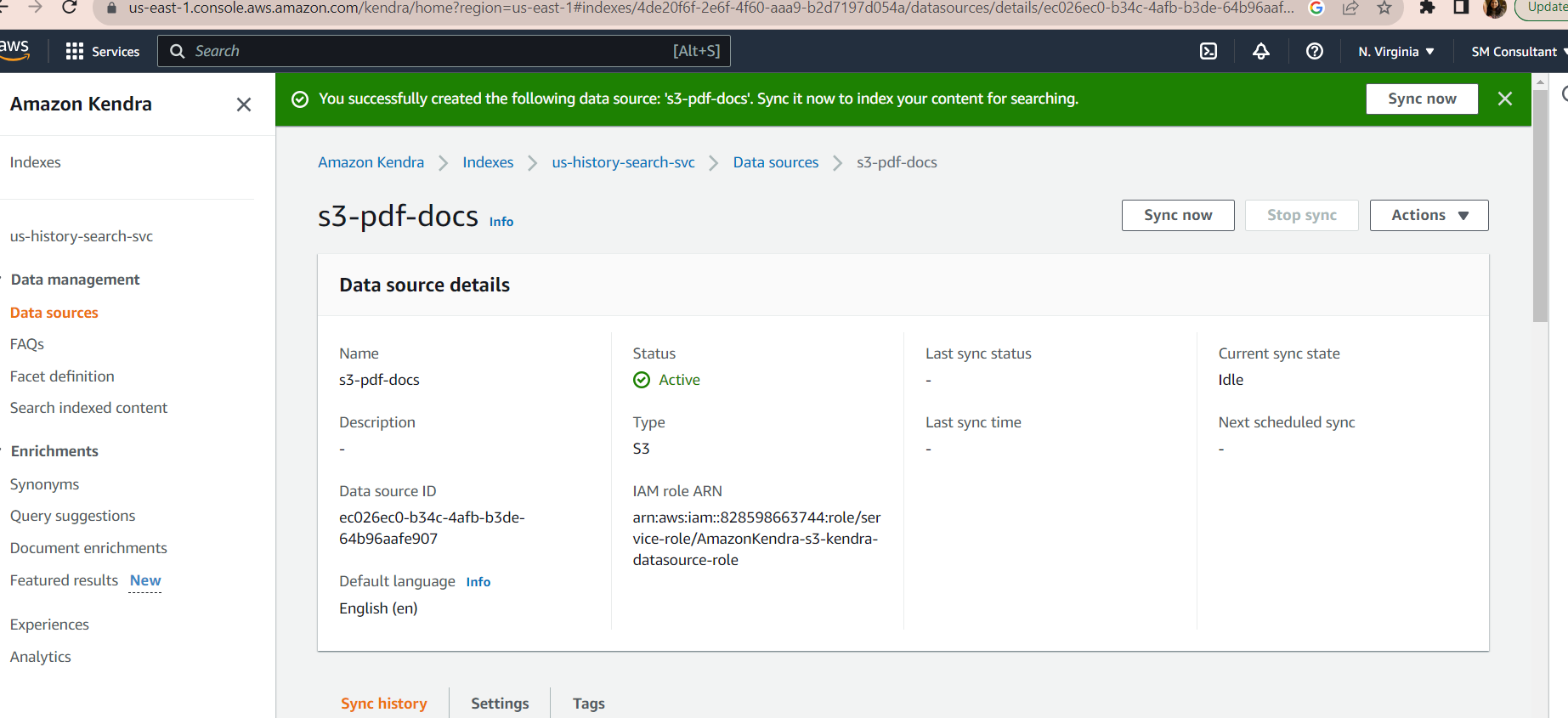Click the share page icon in the address bar
The image size is (1568, 718).
[1350, 8]
